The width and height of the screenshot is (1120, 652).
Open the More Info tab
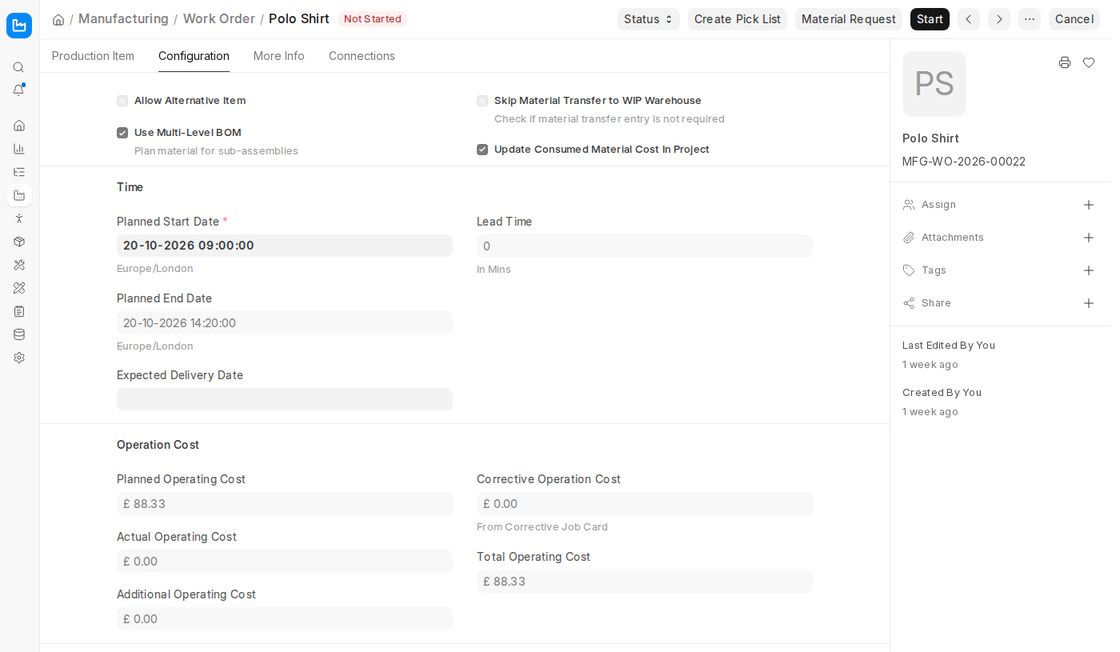click(279, 56)
